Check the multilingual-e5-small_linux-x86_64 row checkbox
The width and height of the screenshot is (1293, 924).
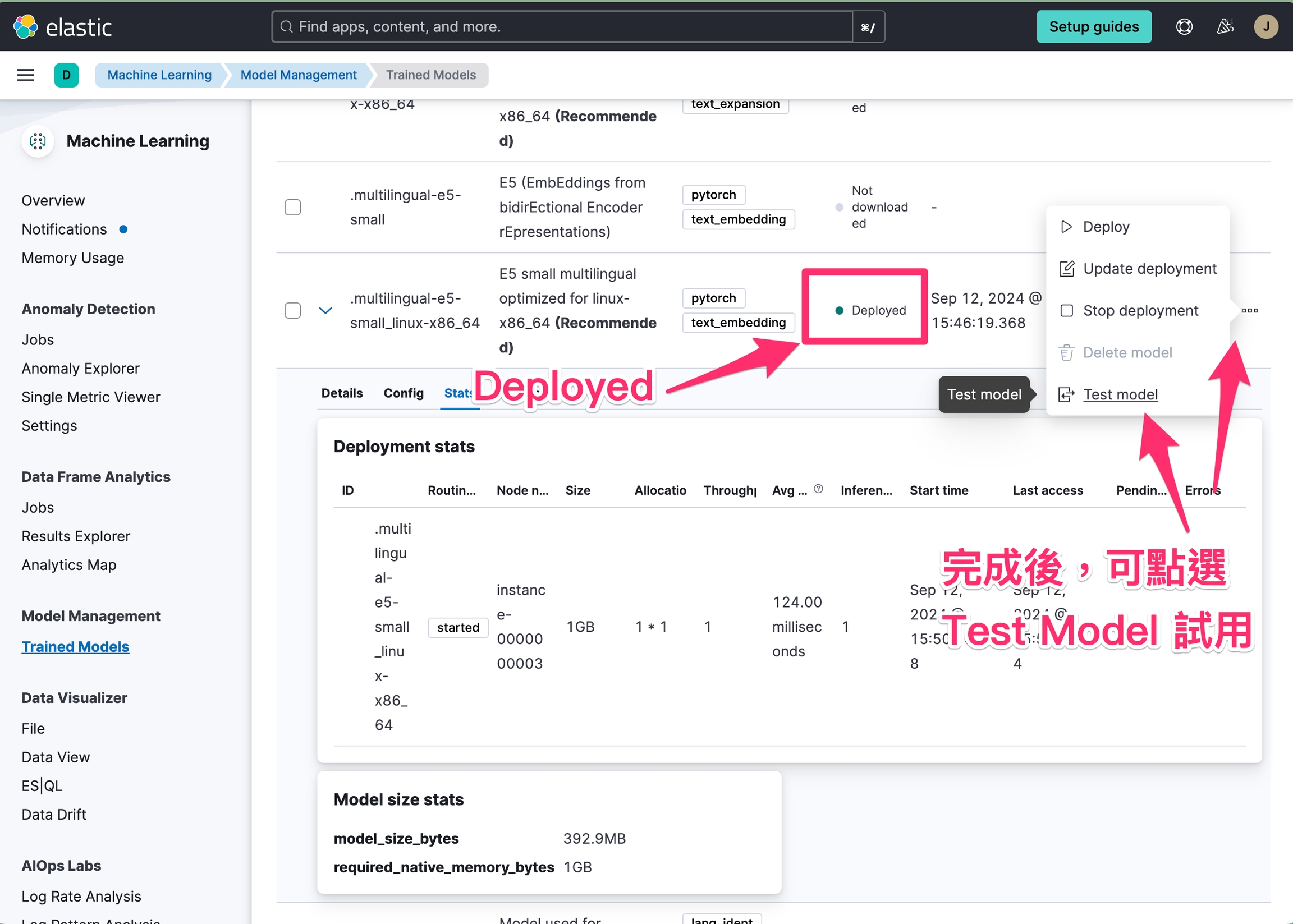(x=292, y=311)
